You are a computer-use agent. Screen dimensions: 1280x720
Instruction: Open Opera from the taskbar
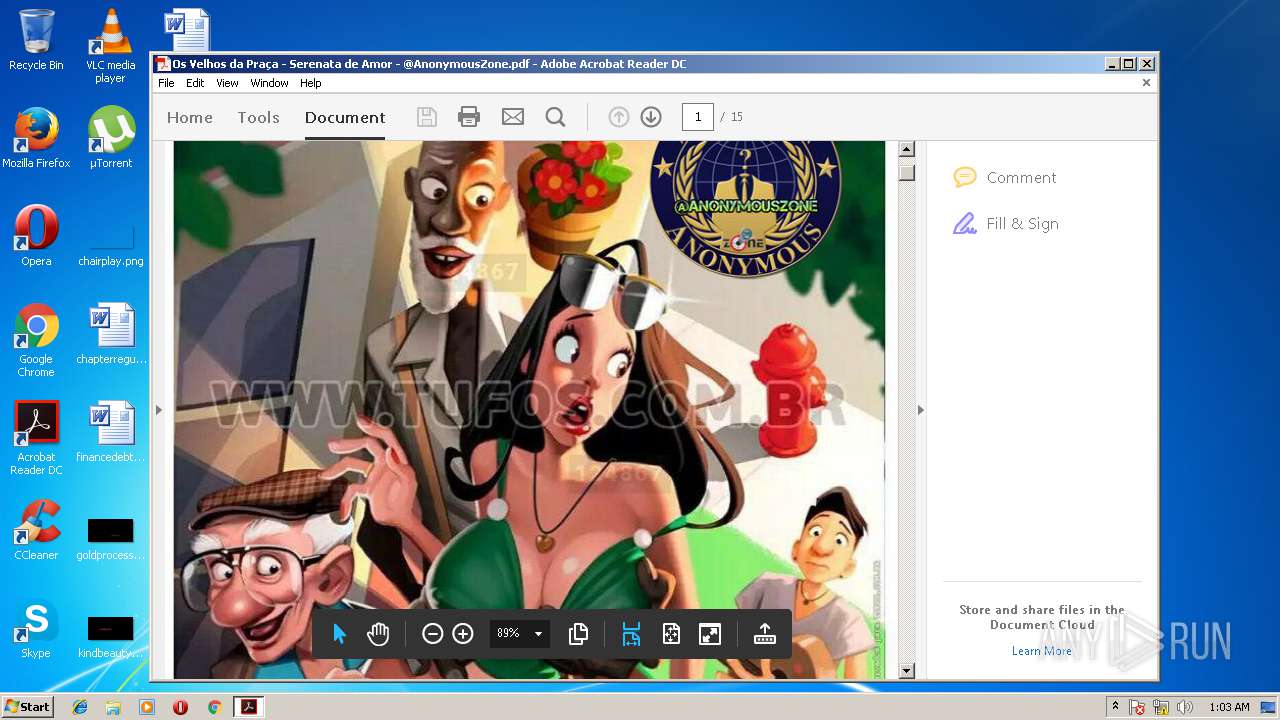(x=180, y=707)
